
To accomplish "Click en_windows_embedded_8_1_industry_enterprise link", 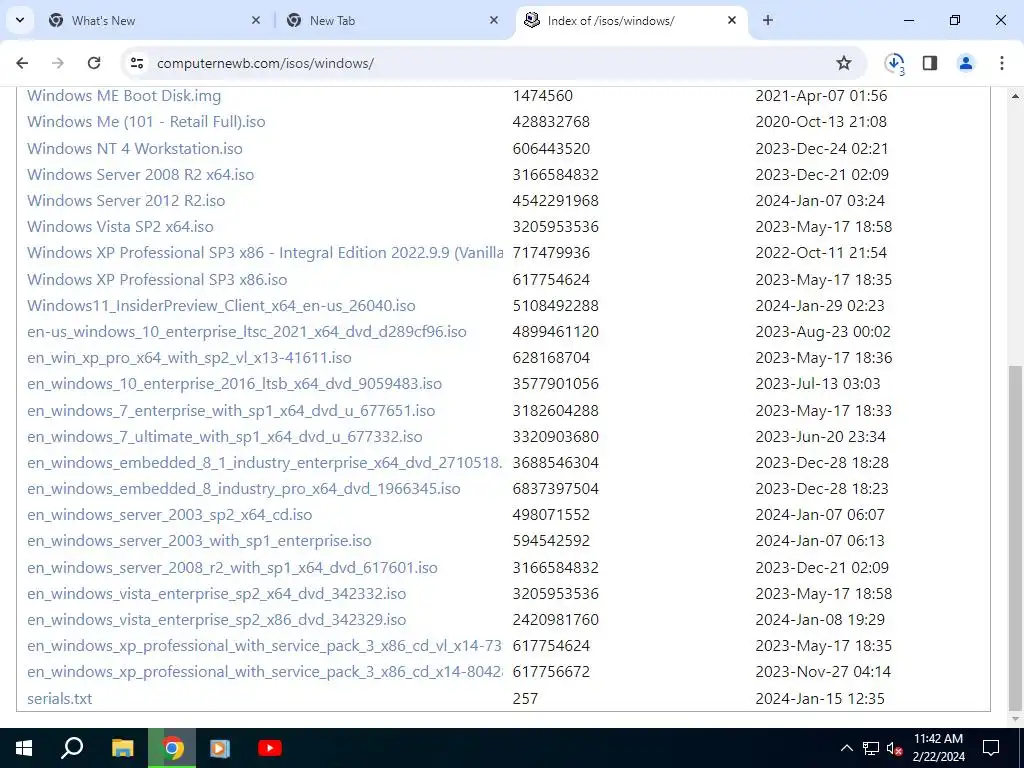I will [265, 464].
